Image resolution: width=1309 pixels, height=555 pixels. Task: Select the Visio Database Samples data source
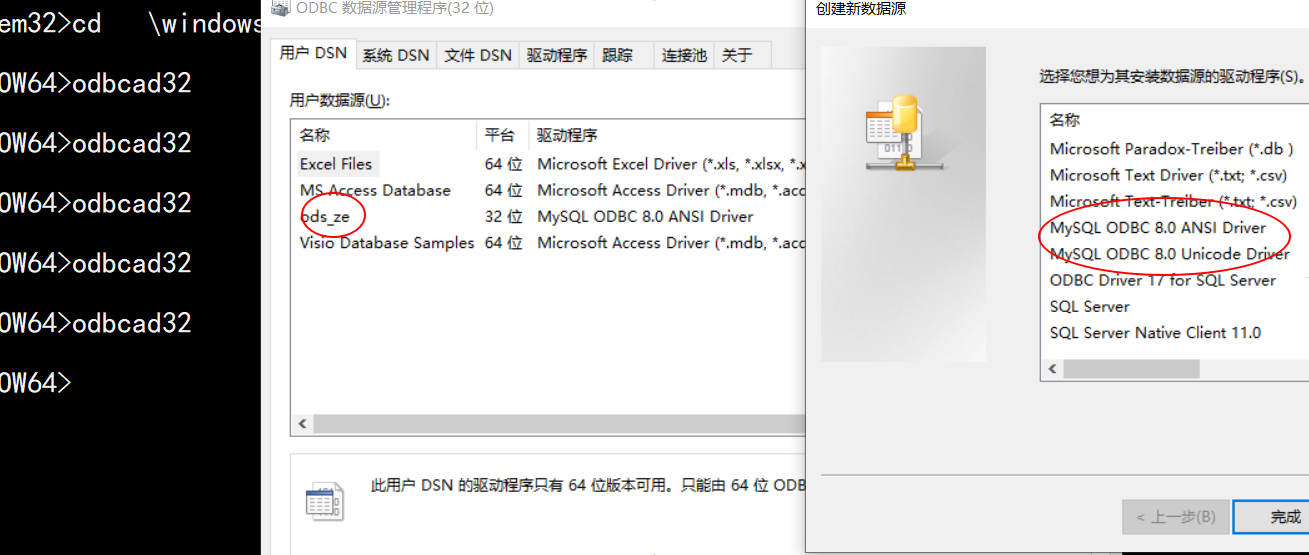click(x=387, y=242)
